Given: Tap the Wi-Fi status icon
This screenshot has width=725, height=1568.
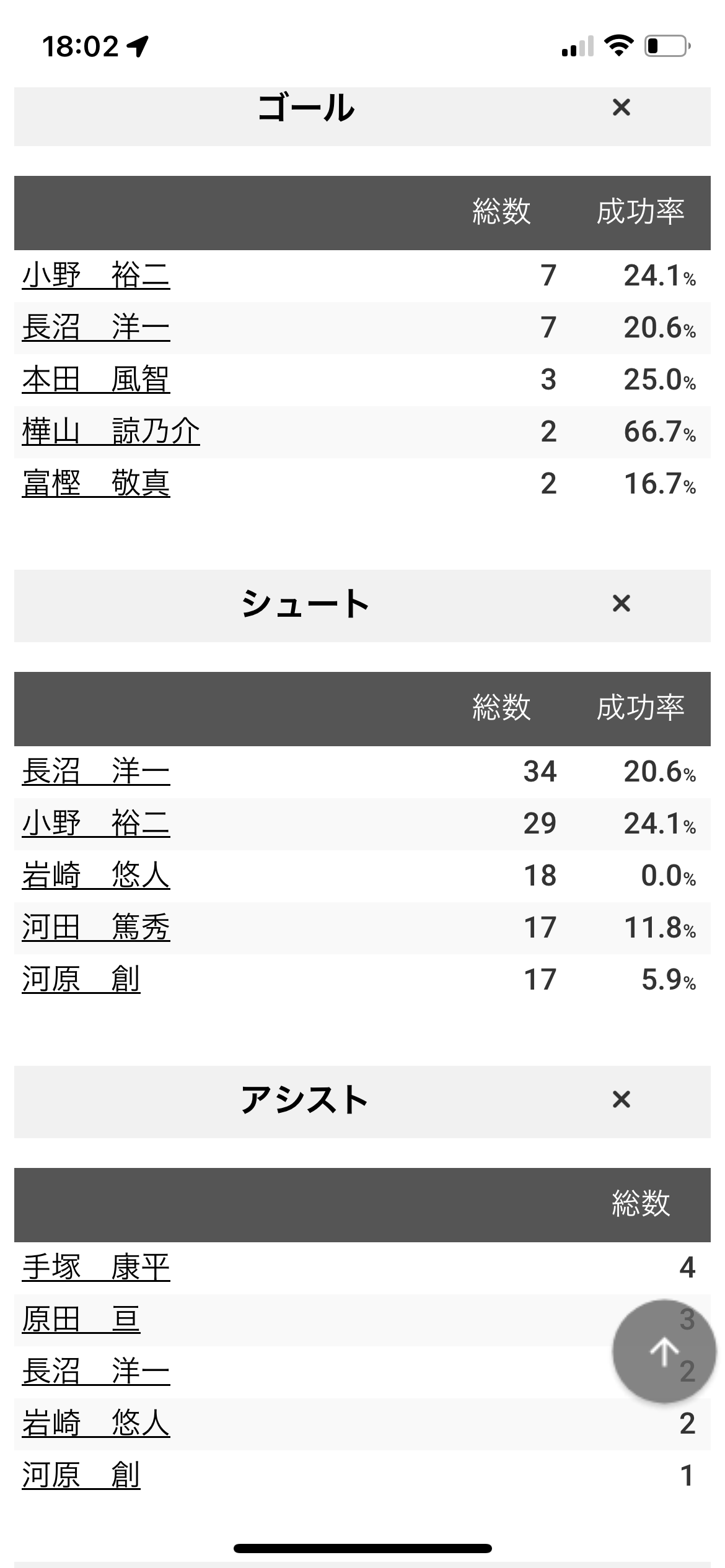Looking at the screenshot, I should pos(617,46).
